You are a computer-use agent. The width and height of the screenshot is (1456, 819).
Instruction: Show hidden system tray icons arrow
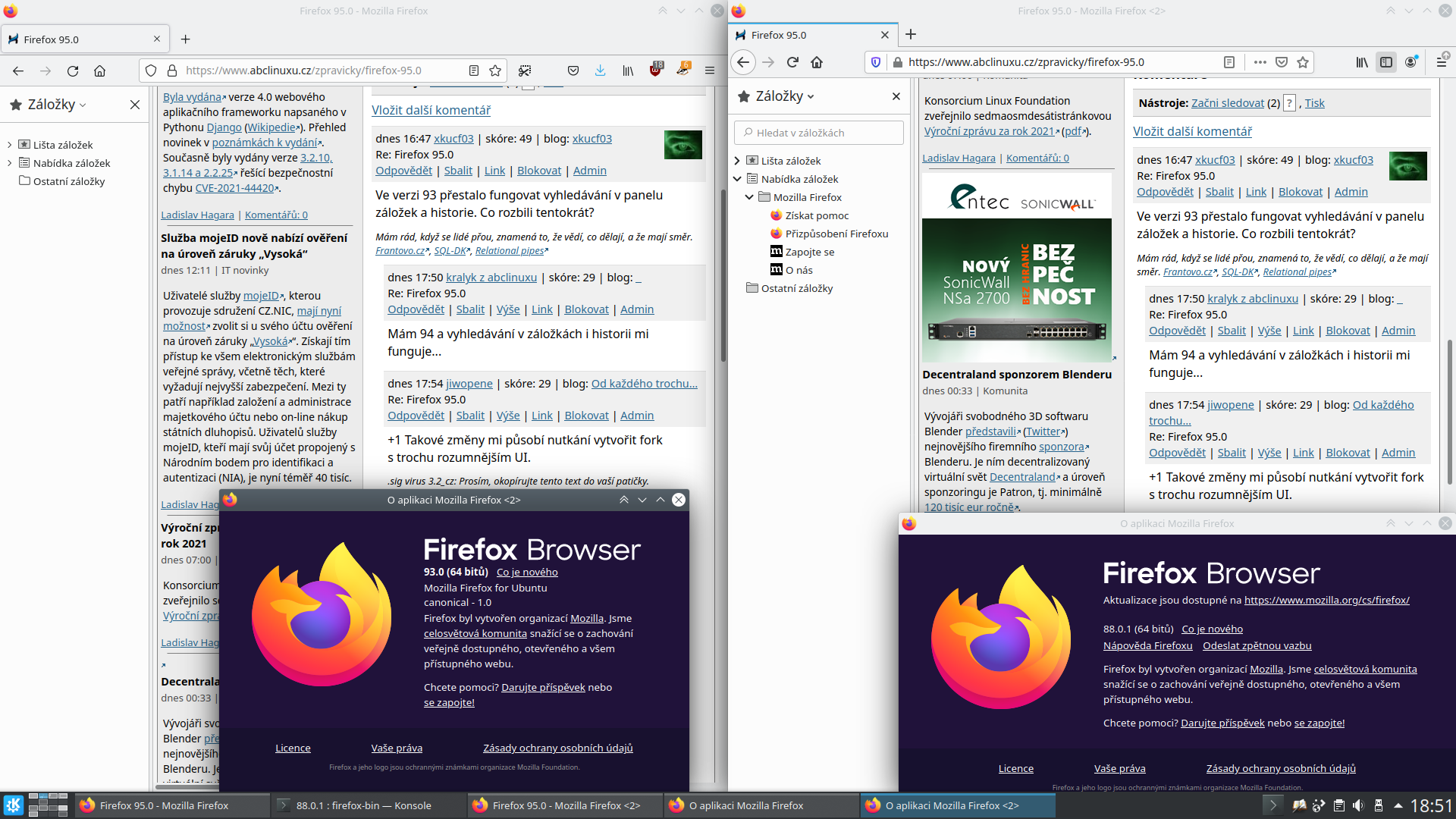click(x=1398, y=805)
